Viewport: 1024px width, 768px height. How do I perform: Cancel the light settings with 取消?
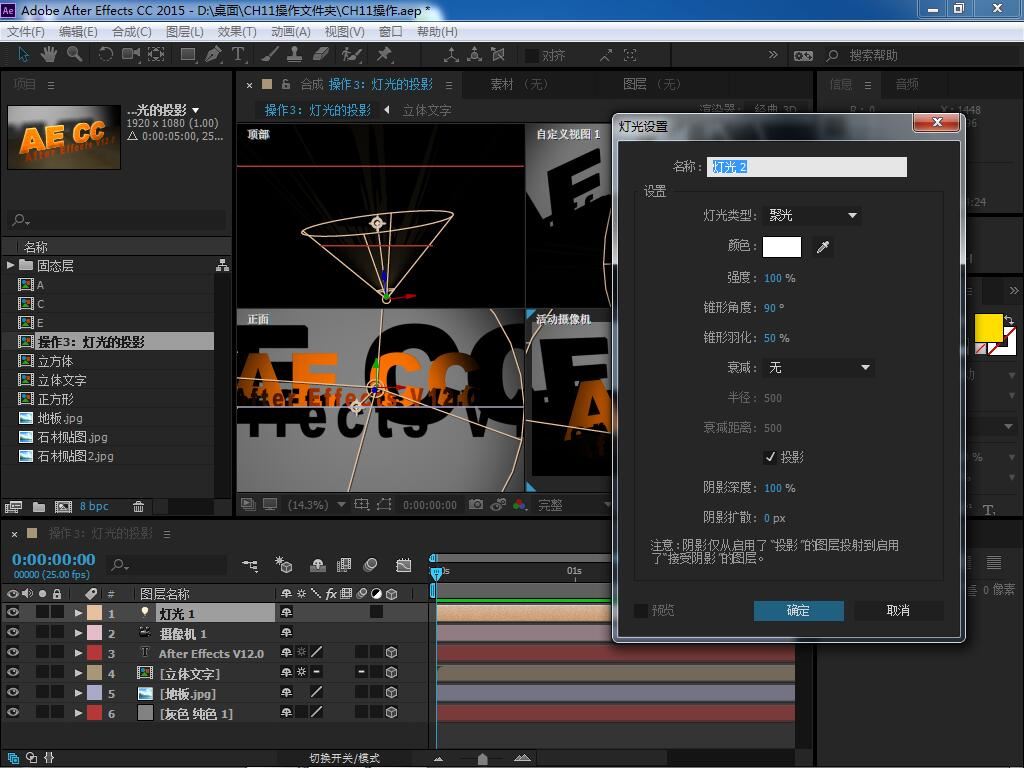click(898, 611)
